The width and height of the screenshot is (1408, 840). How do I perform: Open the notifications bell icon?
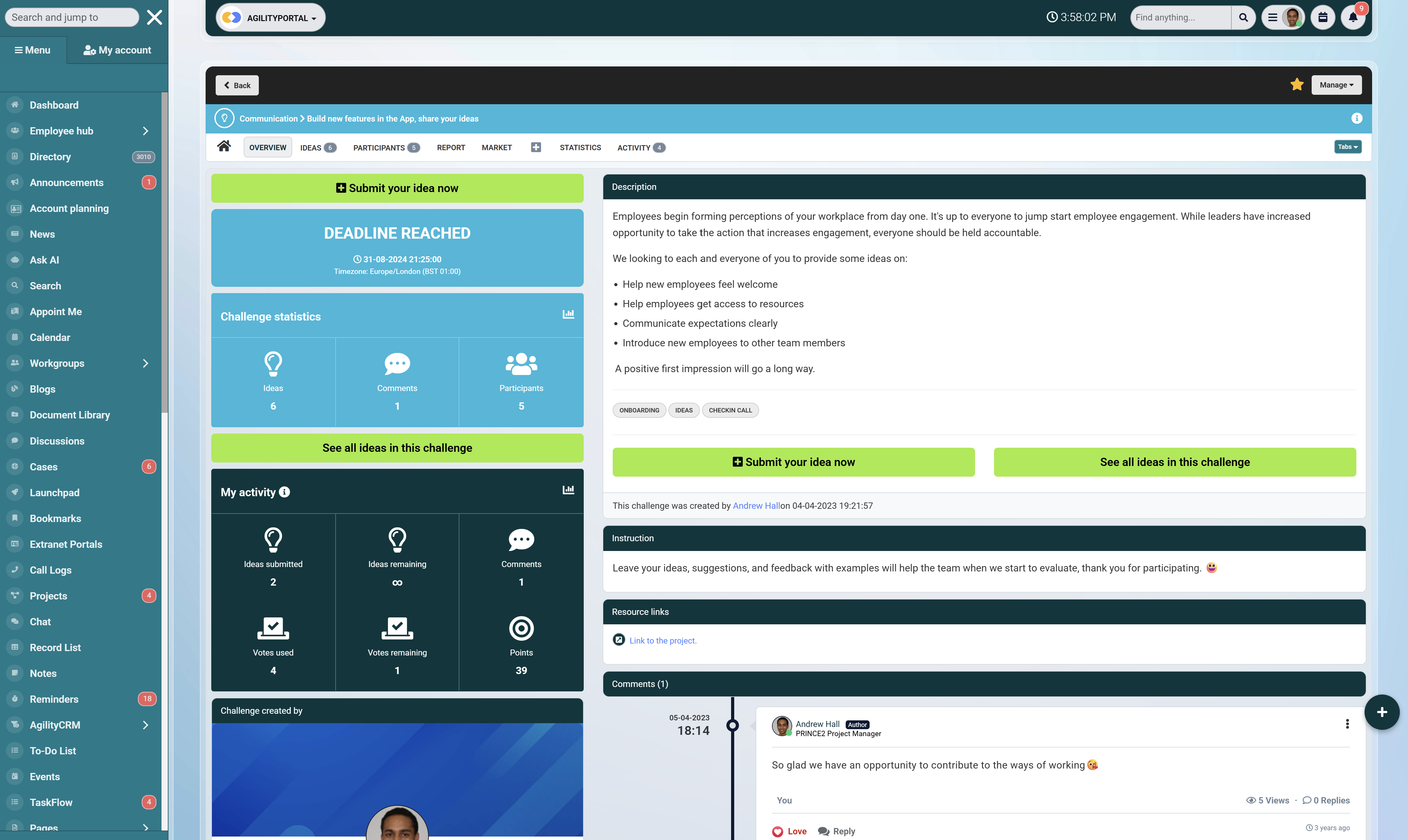(1353, 18)
